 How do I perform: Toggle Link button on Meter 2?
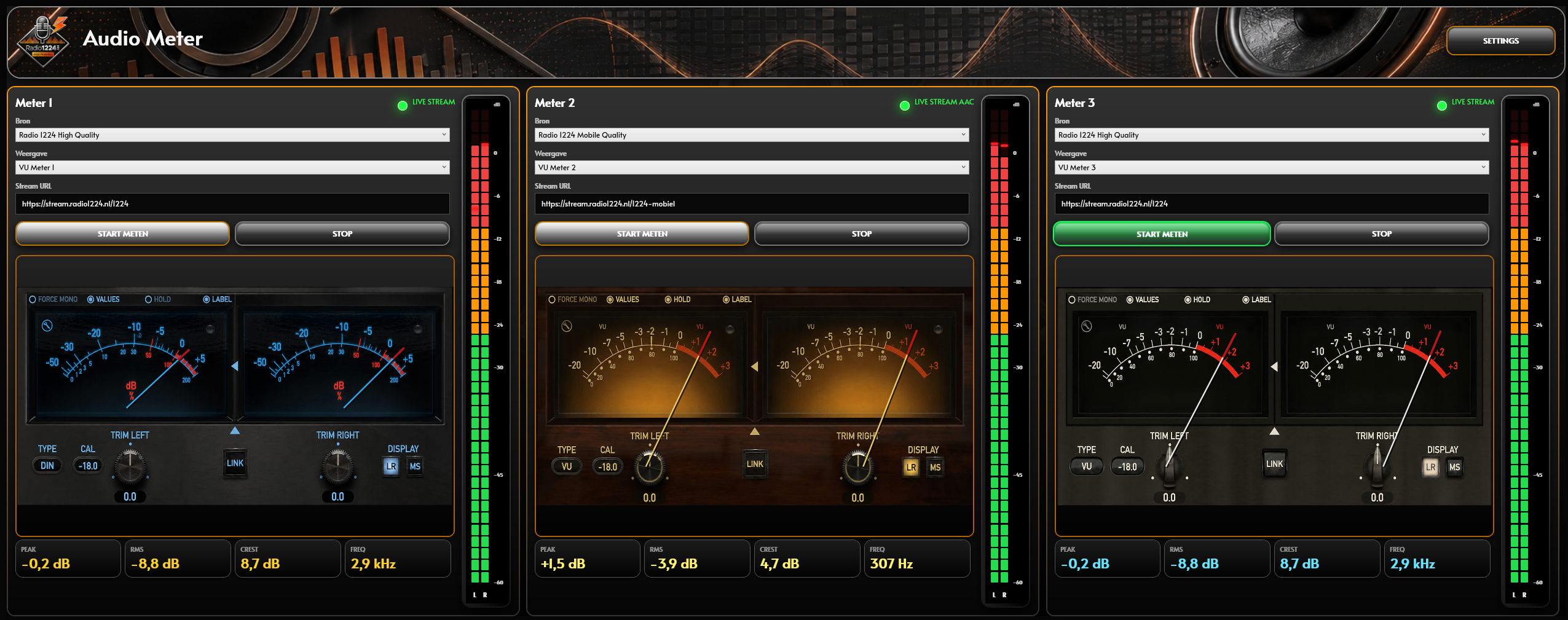(x=755, y=464)
